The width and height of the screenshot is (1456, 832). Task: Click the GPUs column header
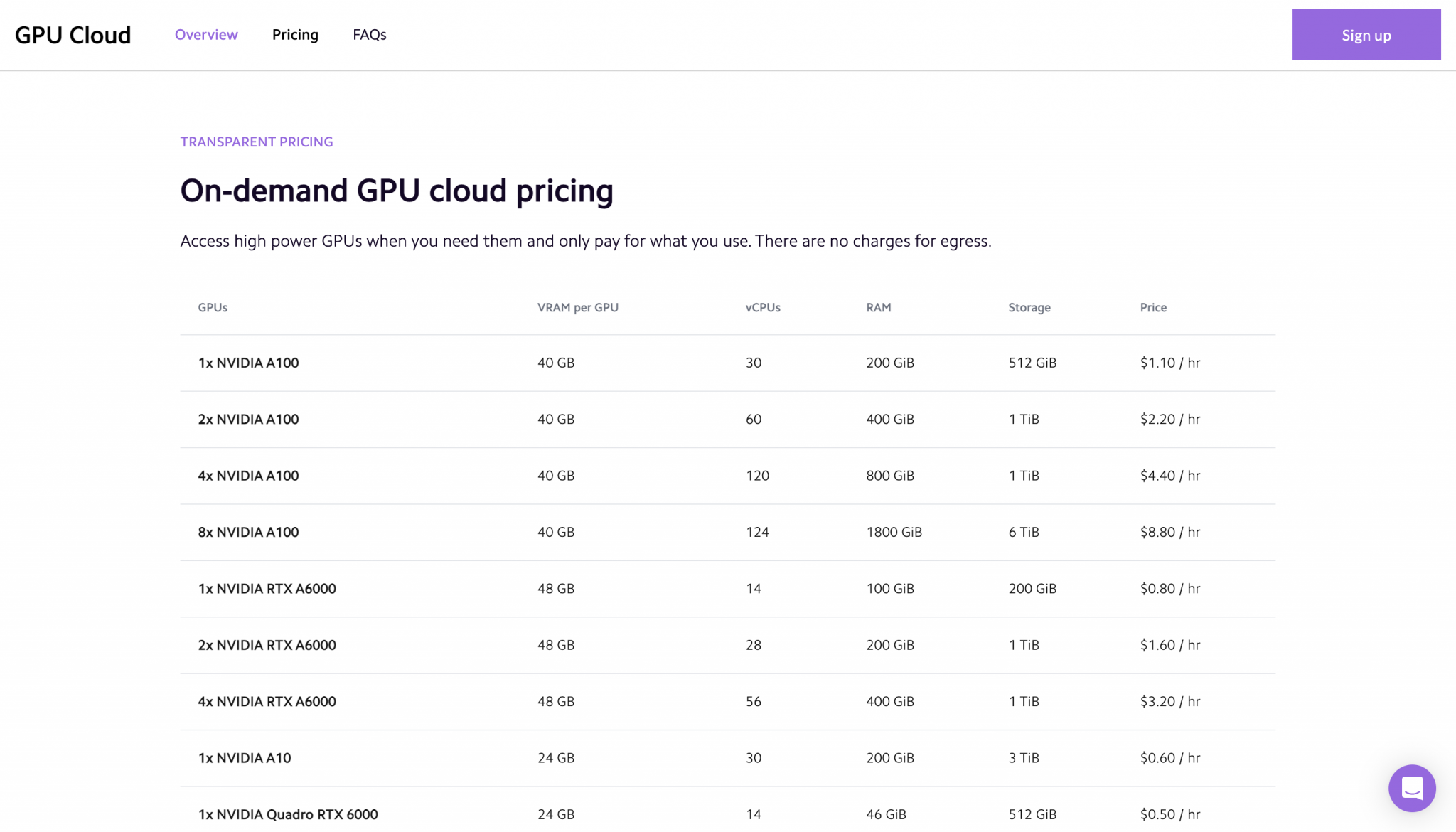tap(212, 307)
